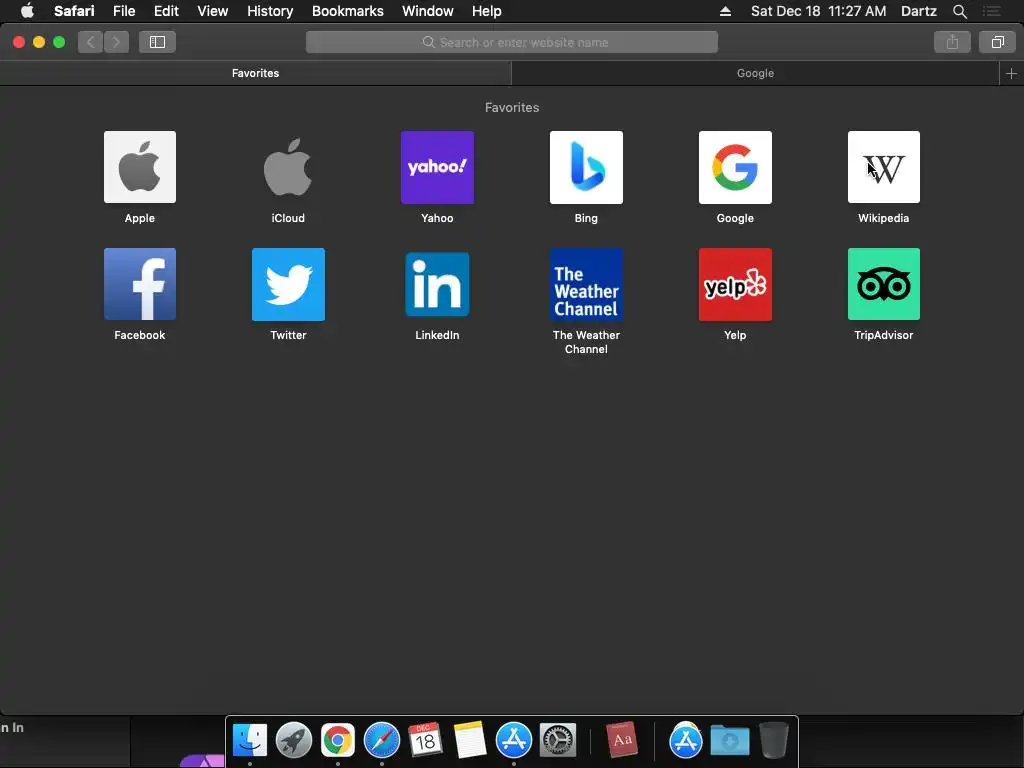
Task: Open Google Chrome from the Dock
Action: point(338,740)
